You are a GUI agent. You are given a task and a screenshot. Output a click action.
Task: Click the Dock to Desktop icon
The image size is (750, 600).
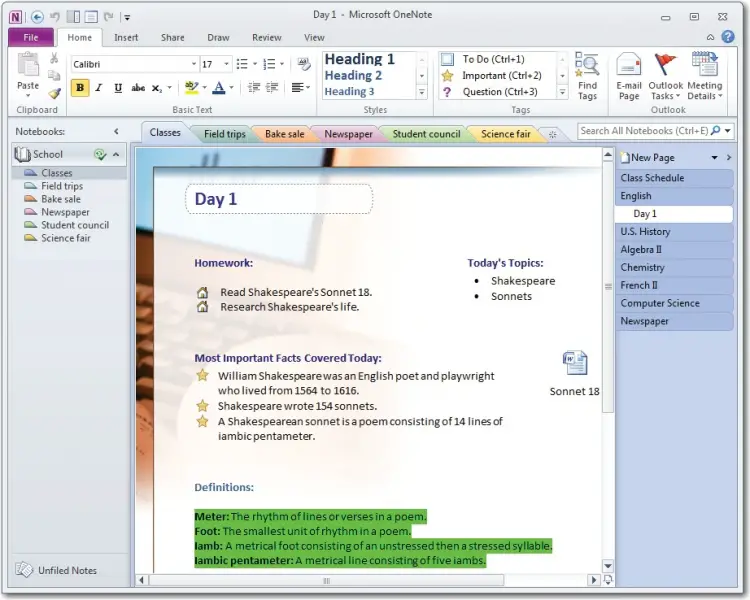(x=74, y=17)
